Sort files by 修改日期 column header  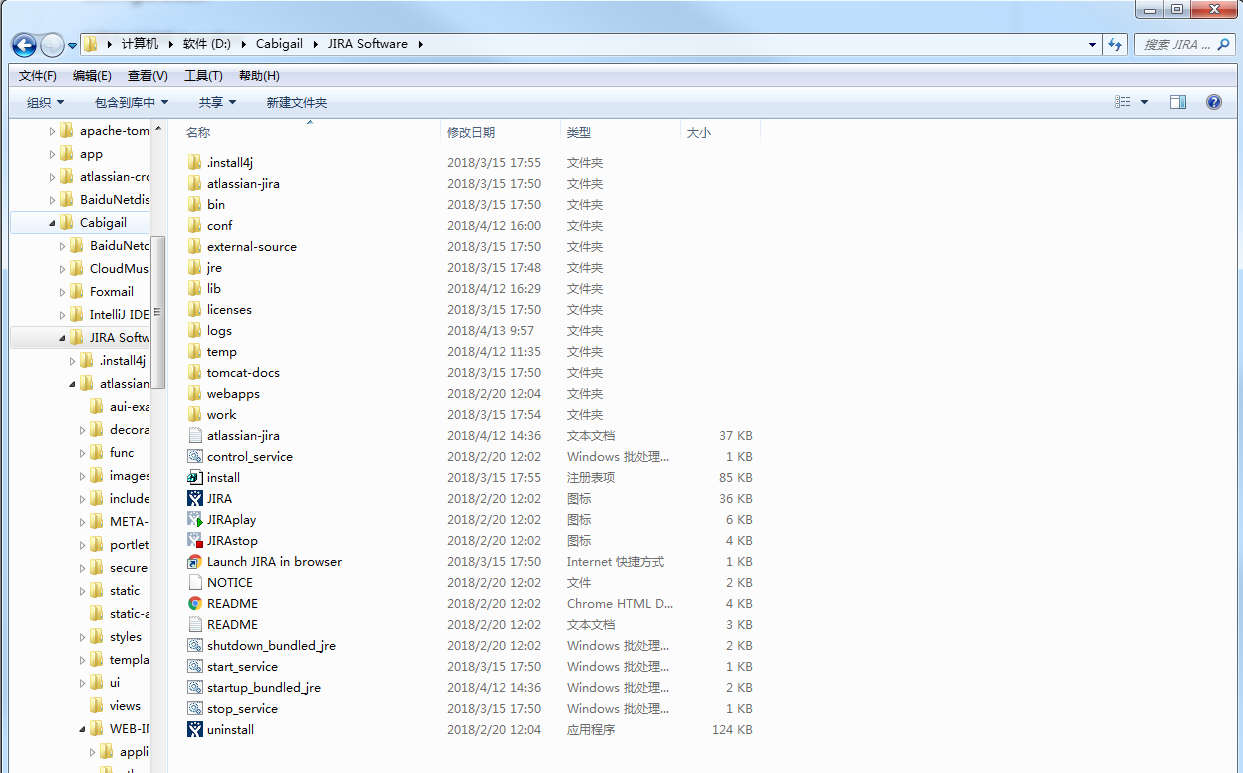[471, 132]
